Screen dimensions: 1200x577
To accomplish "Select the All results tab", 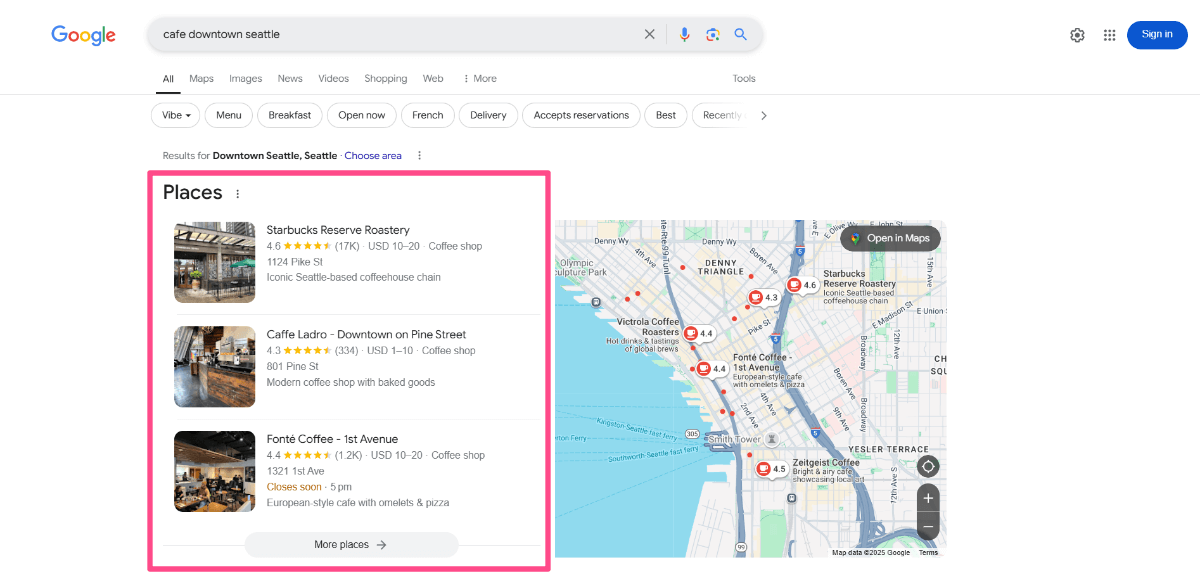I will point(168,79).
